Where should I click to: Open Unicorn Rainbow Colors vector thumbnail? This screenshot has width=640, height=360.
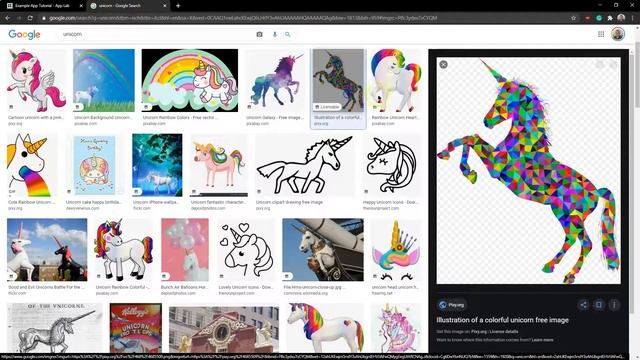coord(190,80)
